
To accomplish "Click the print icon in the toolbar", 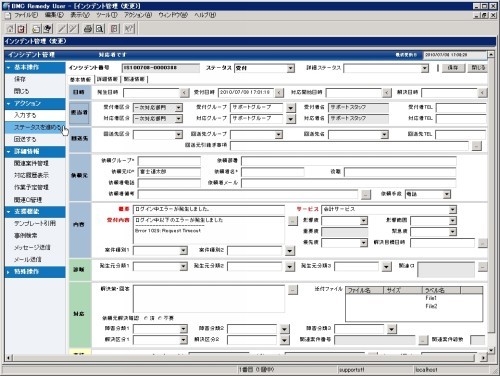I will [88, 29].
